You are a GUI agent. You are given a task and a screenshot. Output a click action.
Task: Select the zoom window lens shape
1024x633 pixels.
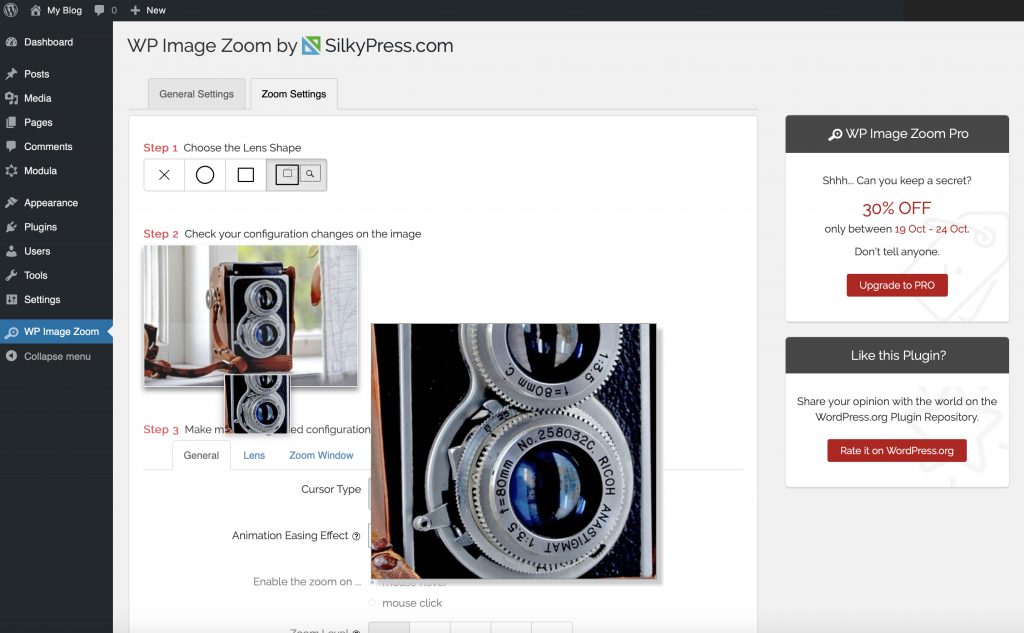tap(296, 175)
